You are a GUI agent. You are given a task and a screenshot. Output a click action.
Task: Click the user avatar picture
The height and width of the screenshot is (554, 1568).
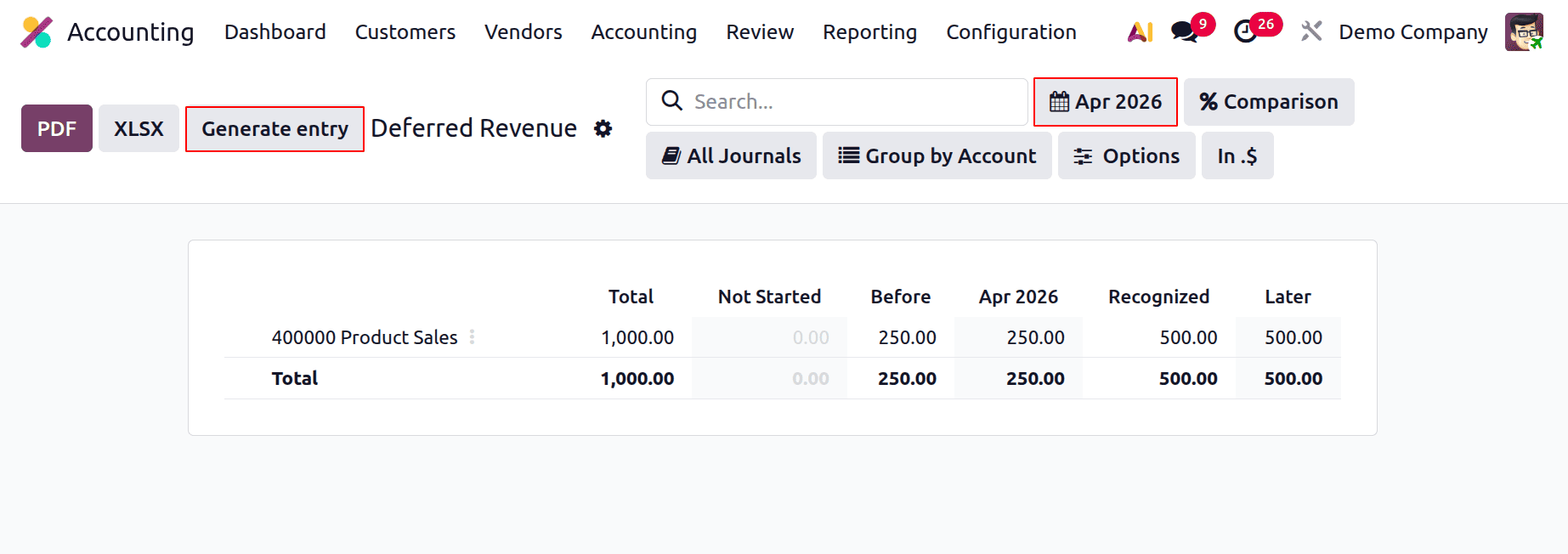click(x=1523, y=32)
